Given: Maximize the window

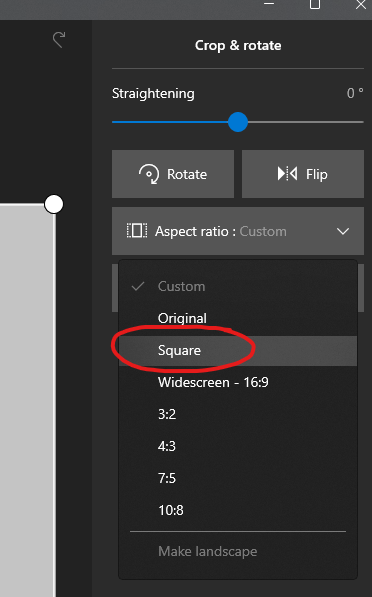Looking at the screenshot, I should pyautogui.click(x=315, y=4).
